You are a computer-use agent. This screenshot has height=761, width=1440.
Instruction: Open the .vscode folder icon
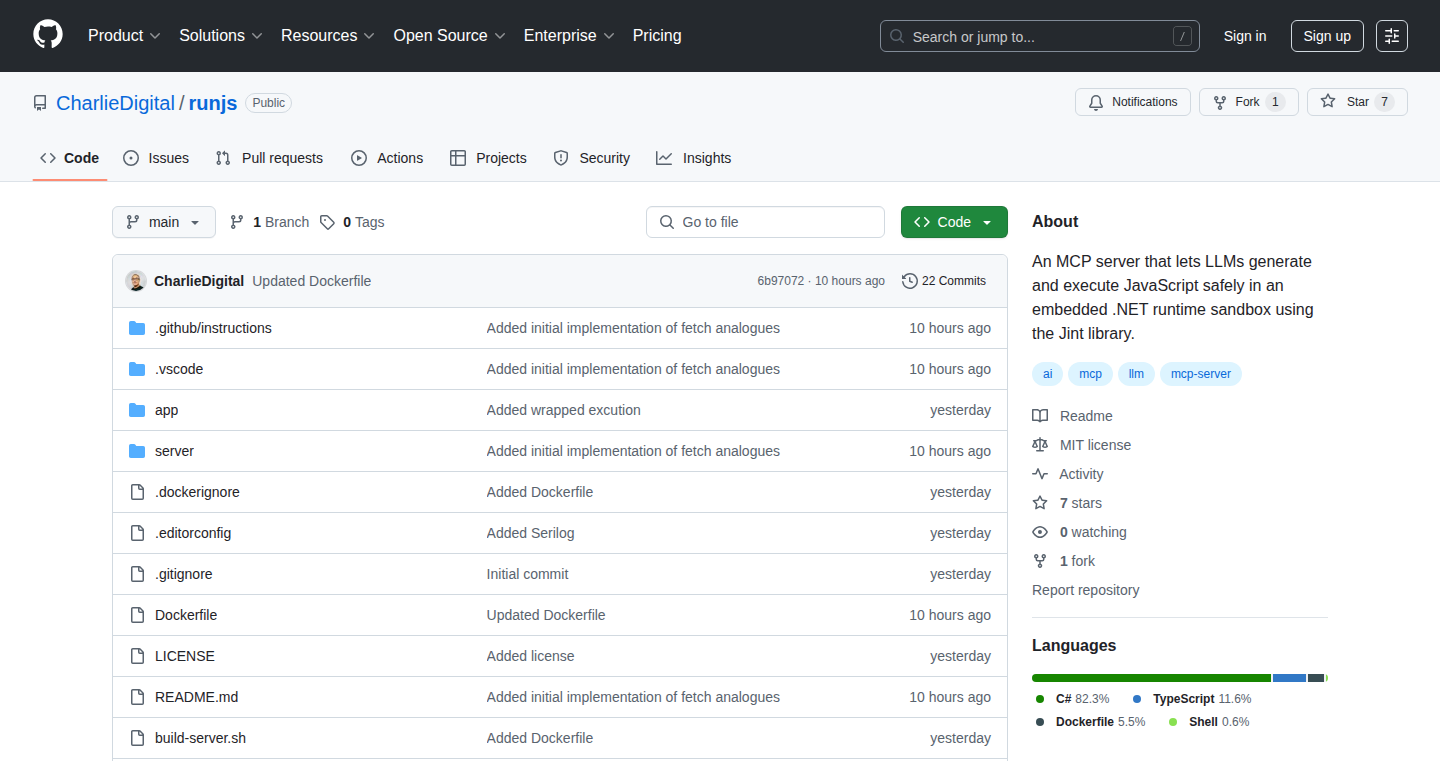137,369
